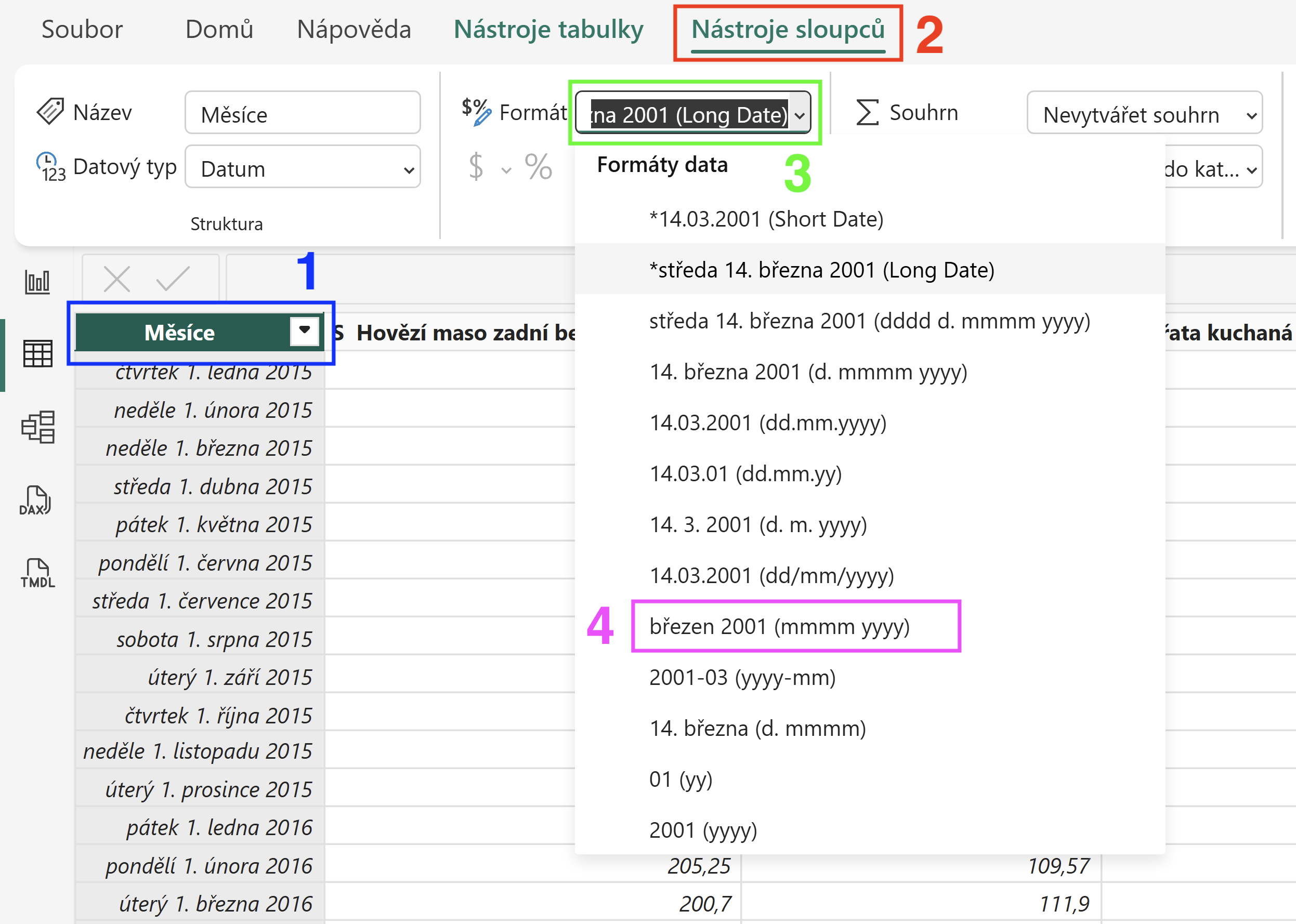Viewport: 1296px width, 924px height.
Task: Select the 14. 3. 2001 (d. m. yyyy) format
Action: tap(870, 524)
